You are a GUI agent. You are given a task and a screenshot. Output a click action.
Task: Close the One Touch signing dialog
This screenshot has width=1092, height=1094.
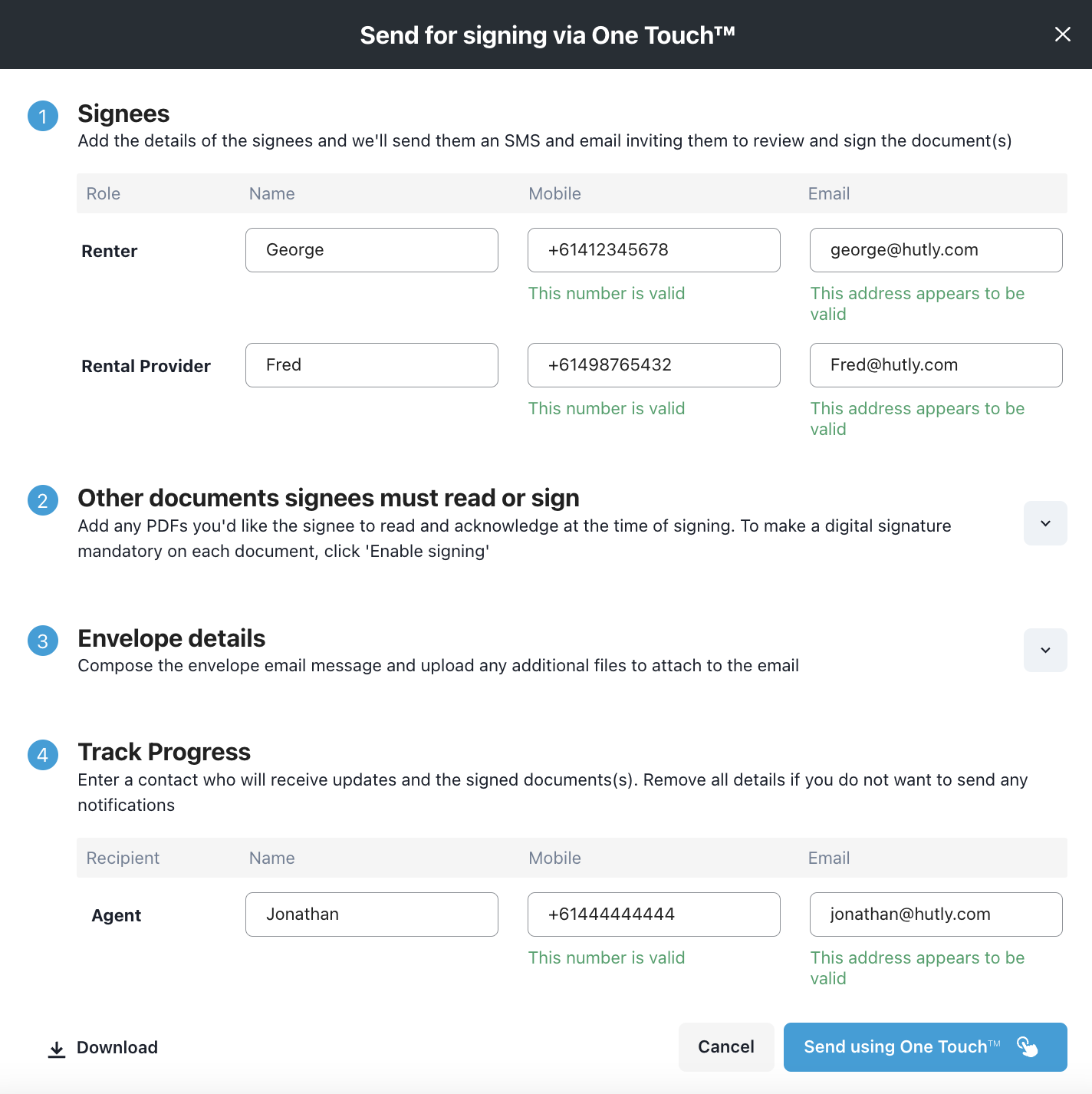point(1062,35)
